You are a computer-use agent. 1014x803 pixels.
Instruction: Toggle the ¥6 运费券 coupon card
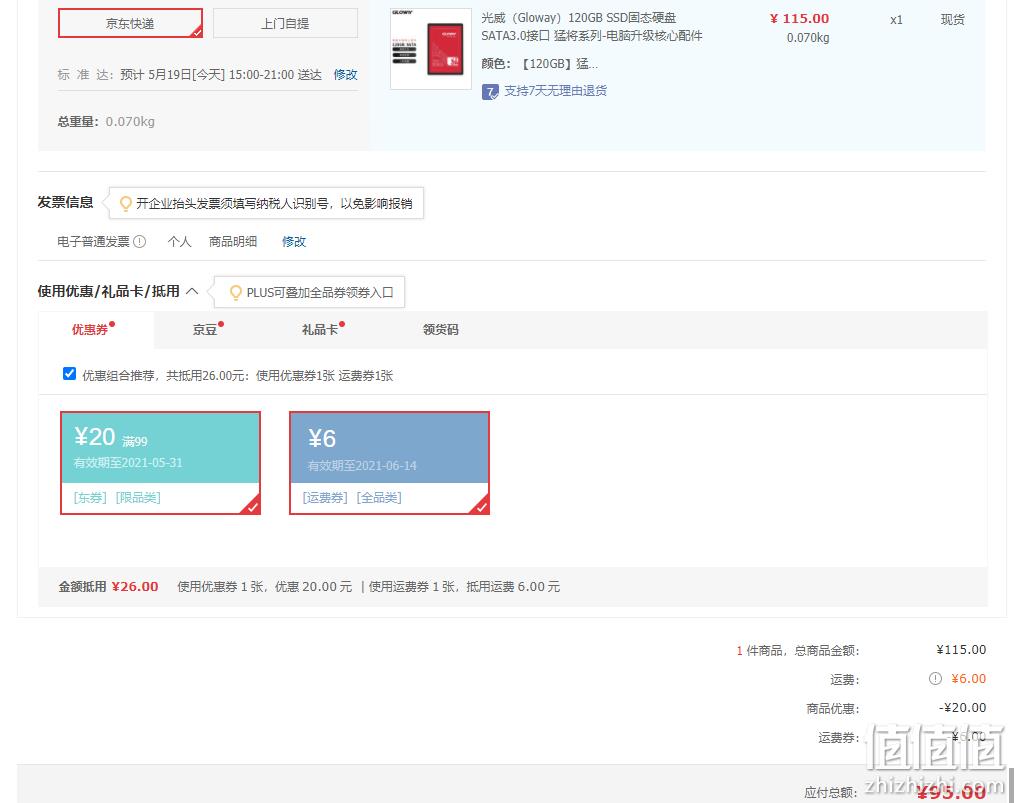point(389,463)
